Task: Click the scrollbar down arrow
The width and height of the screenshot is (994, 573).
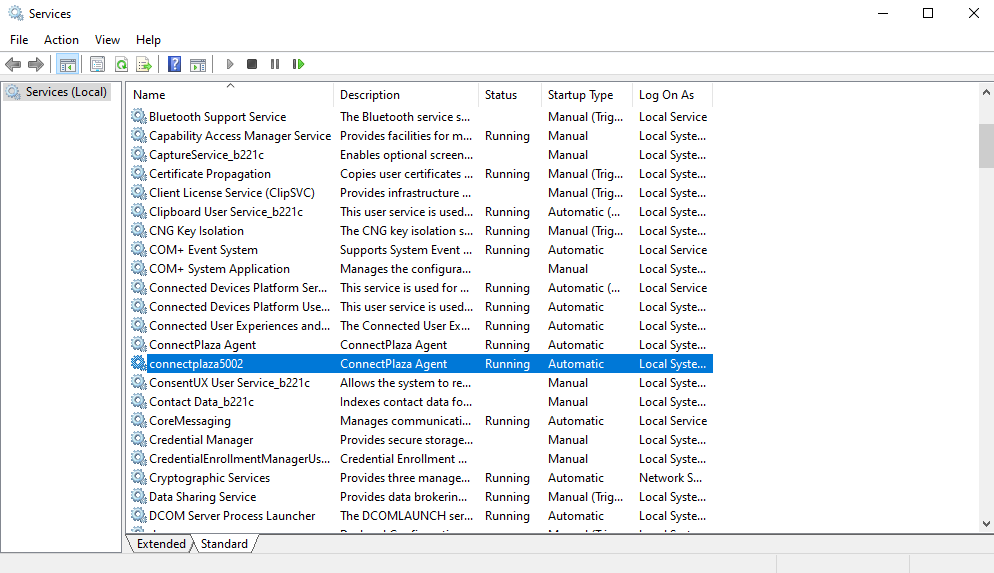Action: tap(986, 524)
